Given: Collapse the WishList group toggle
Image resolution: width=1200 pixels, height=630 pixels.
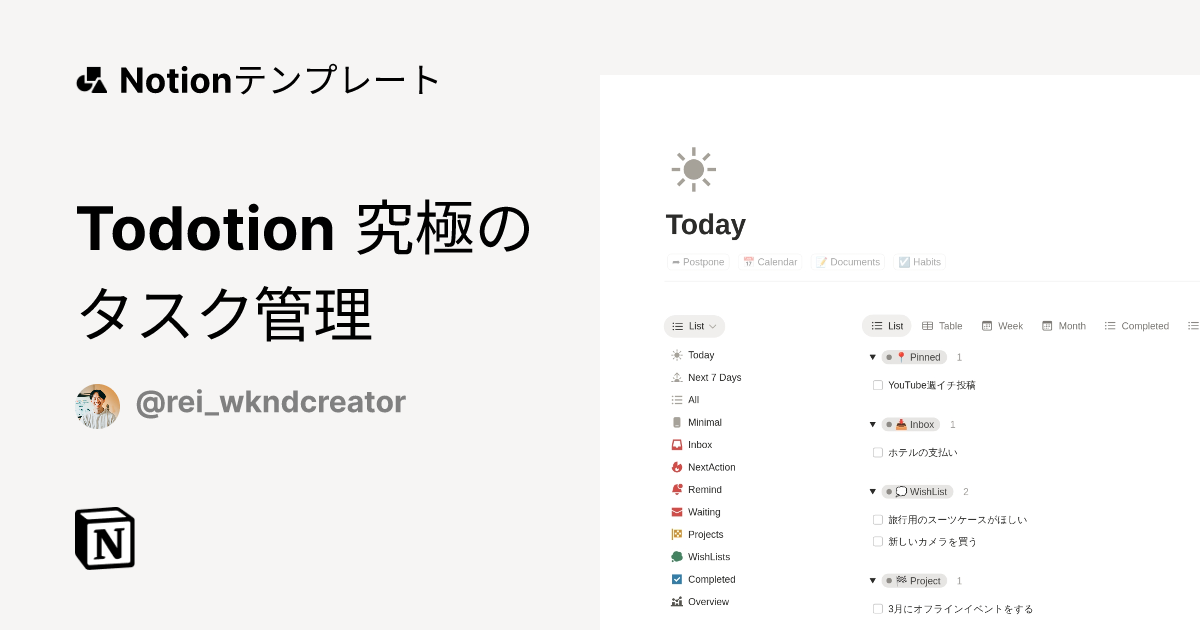Looking at the screenshot, I should 872,492.
